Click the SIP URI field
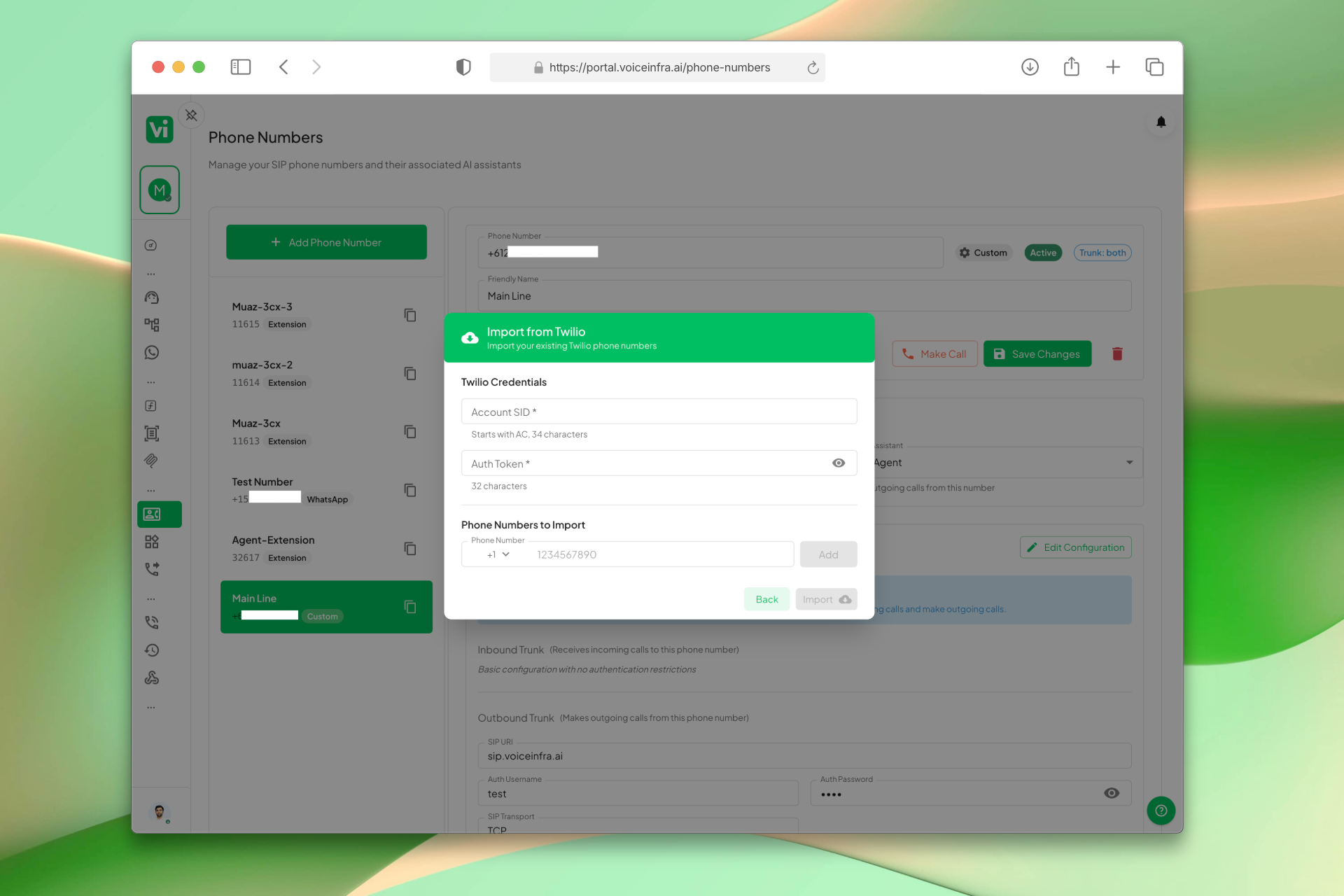The image size is (1344, 896). pos(804,756)
